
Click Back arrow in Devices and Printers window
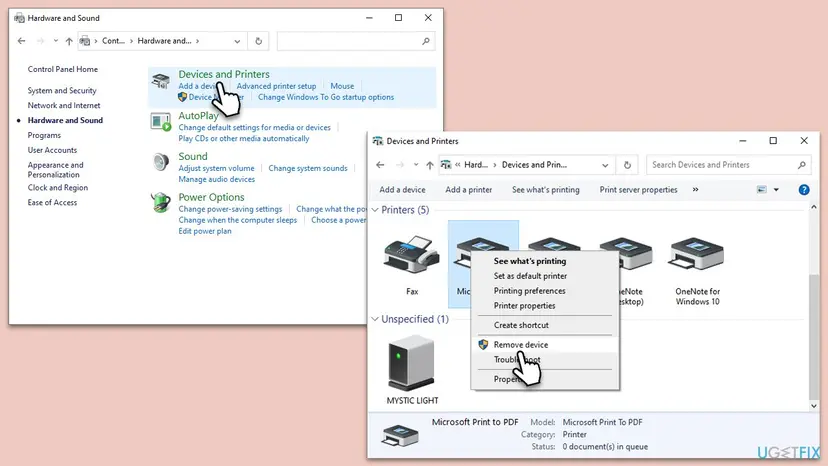coord(380,165)
